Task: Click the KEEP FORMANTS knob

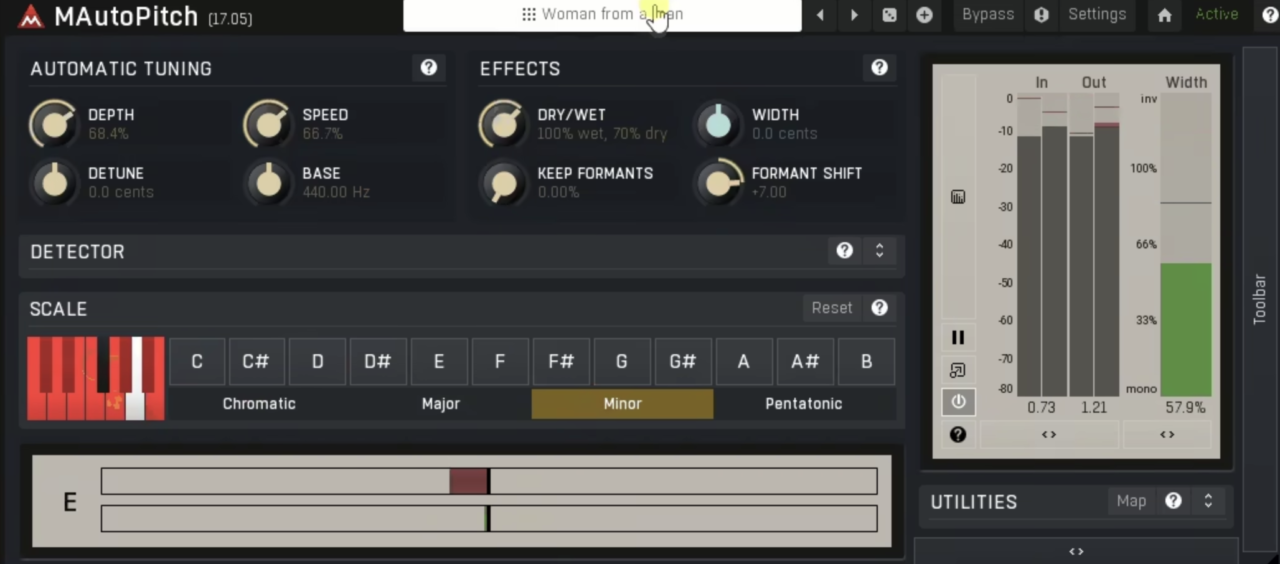Action: (x=503, y=182)
